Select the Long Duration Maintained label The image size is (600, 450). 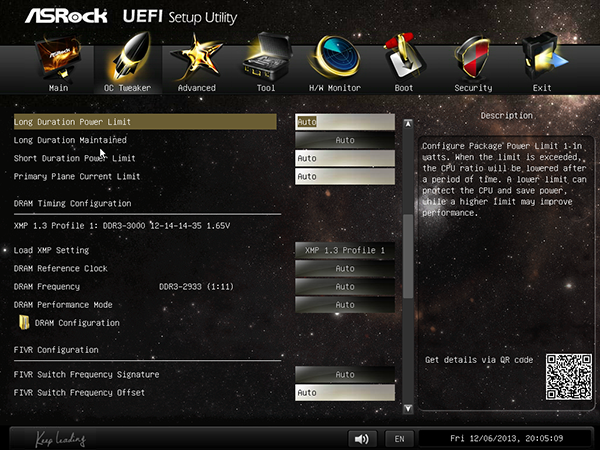(70, 140)
